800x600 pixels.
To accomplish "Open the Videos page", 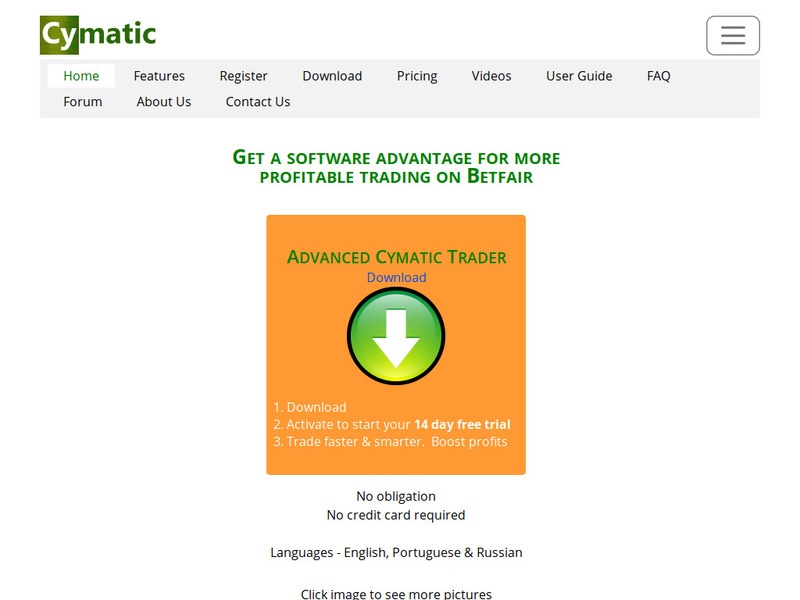I will pos(491,76).
